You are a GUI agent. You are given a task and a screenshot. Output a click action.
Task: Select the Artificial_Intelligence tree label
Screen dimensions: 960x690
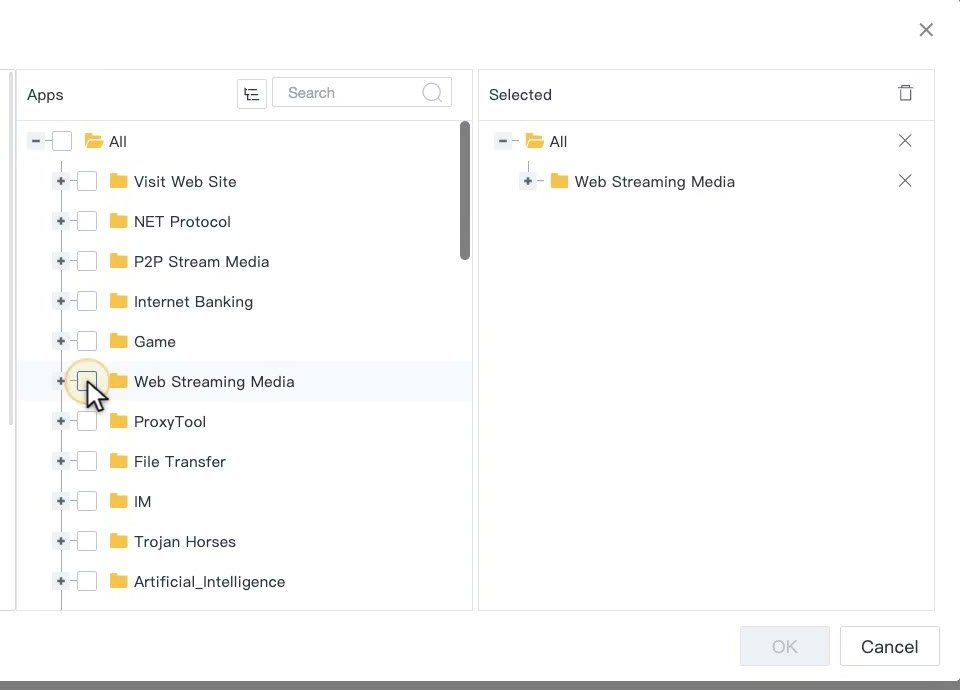[x=209, y=582]
